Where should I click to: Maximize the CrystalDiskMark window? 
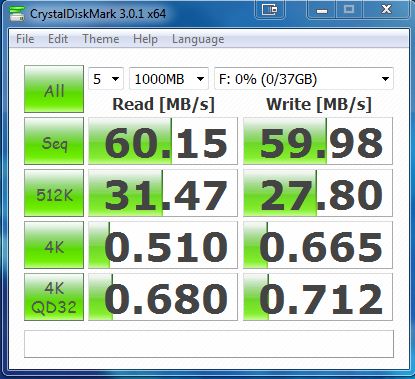point(349,9)
